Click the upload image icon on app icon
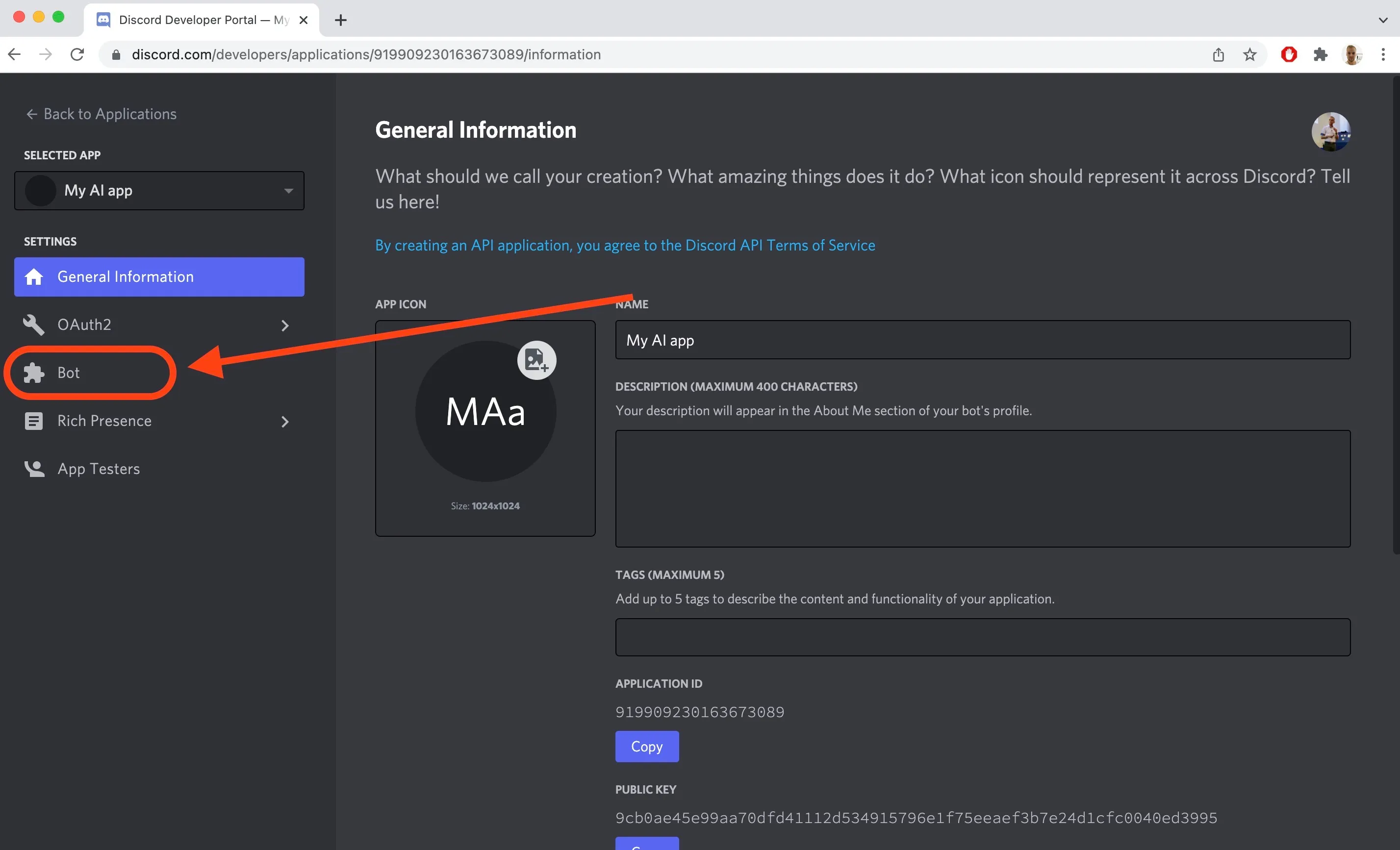The image size is (1400, 850). pyautogui.click(x=536, y=360)
